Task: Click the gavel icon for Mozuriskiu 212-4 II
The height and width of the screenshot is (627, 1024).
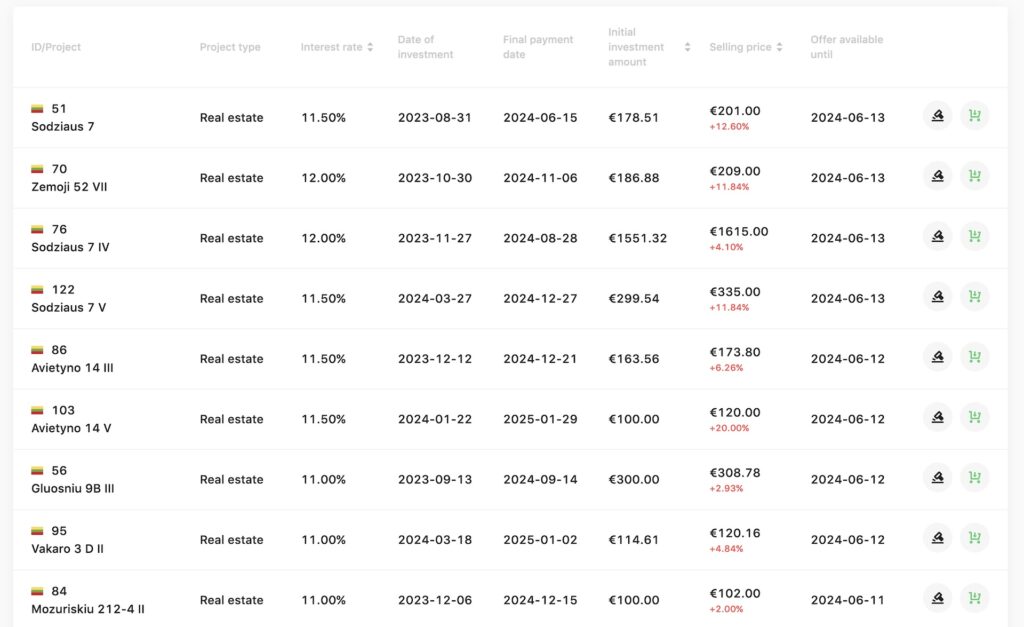Action: pyautogui.click(x=937, y=598)
